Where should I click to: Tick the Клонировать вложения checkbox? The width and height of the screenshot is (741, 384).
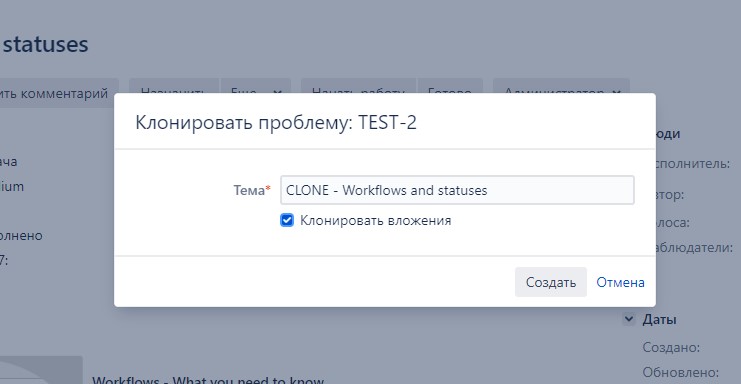click(x=287, y=220)
